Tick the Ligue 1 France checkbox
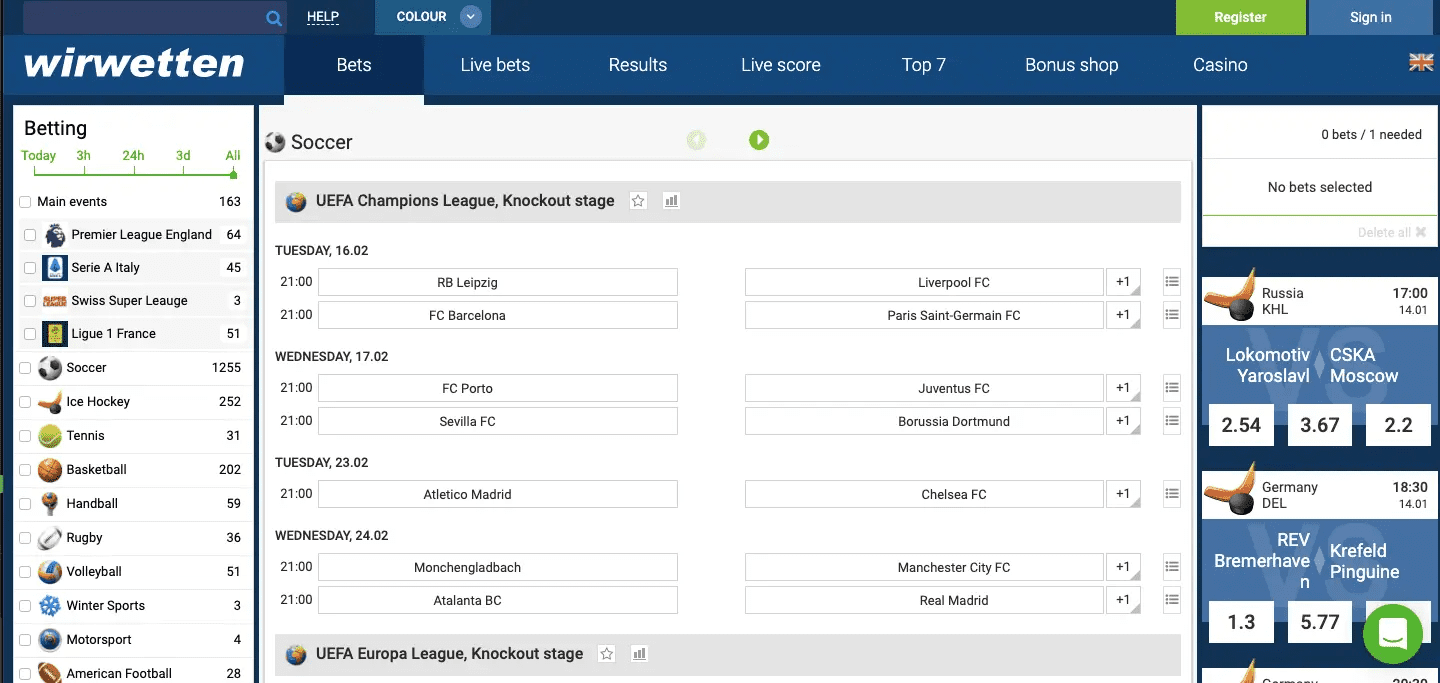Image resolution: width=1440 pixels, height=683 pixels. [x=30, y=334]
